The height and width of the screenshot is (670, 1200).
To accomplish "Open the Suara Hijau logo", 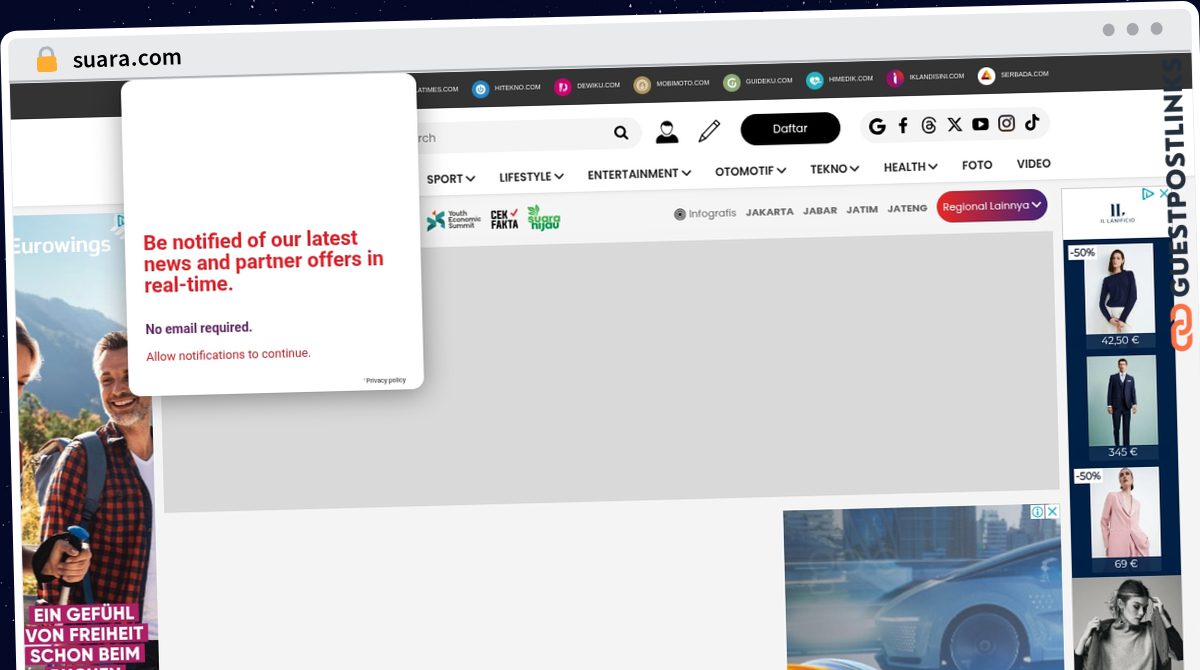I will pos(544,217).
